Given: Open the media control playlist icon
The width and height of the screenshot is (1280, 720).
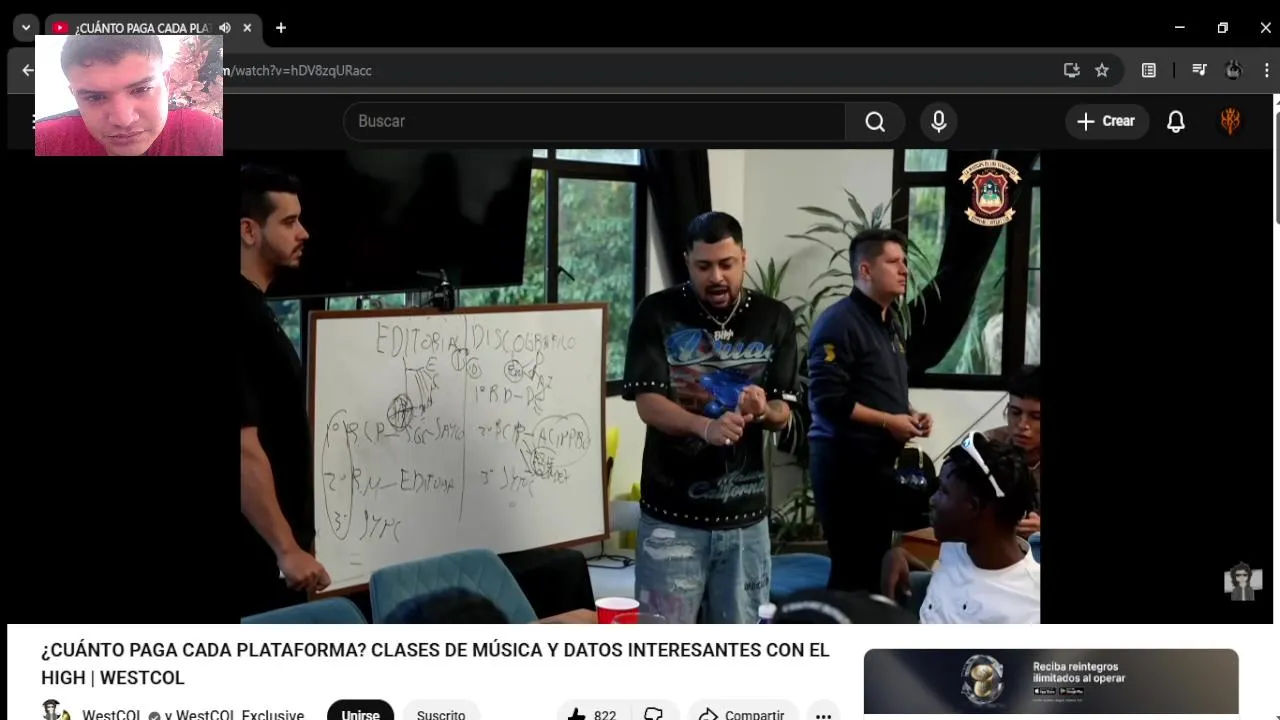Looking at the screenshot, I should (1199, 70).
